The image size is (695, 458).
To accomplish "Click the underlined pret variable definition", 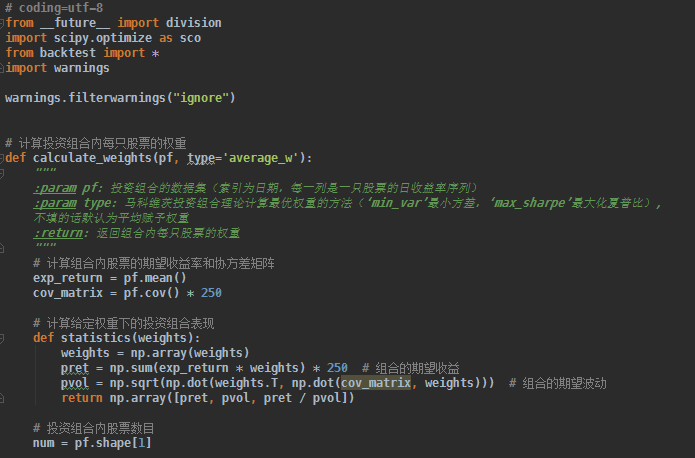I will [x=74, y=368].
